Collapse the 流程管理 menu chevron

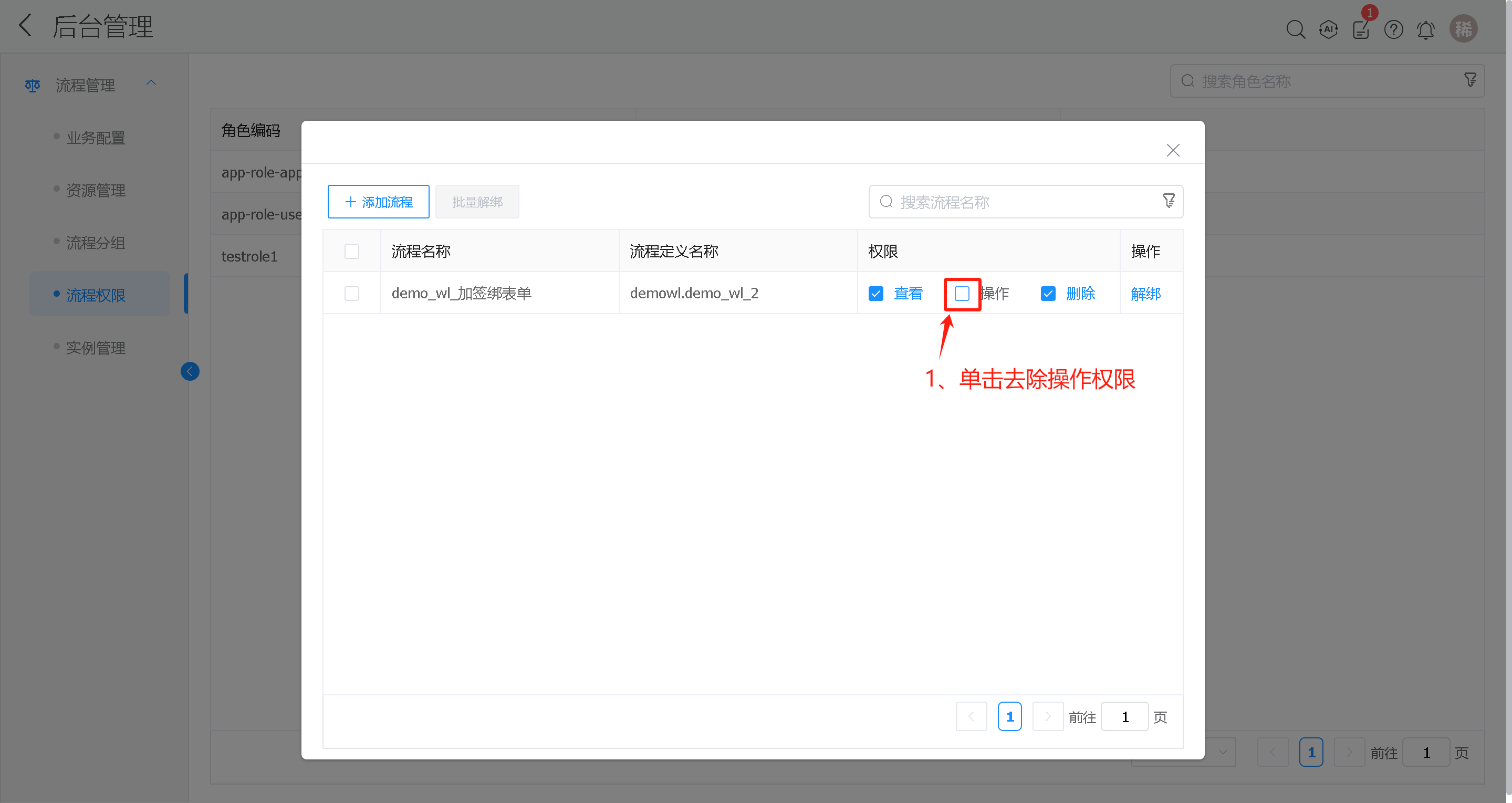coord(151,82)
